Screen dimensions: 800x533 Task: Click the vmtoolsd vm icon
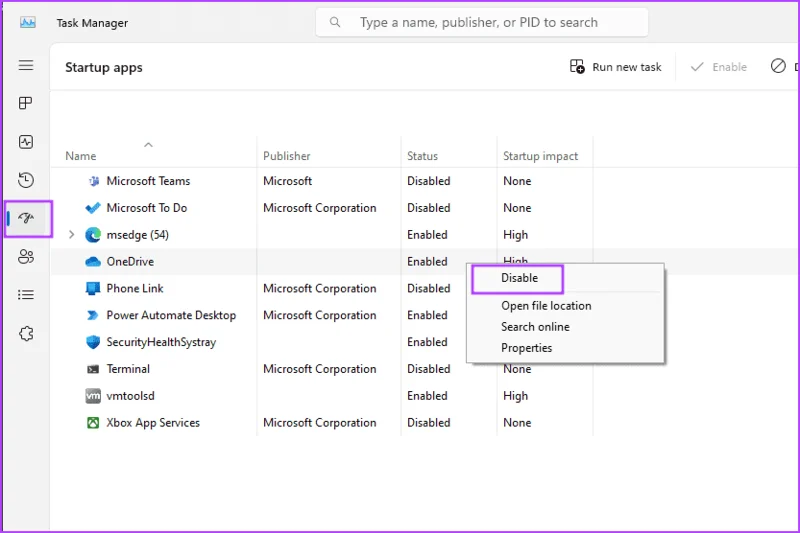pos(93,396)
